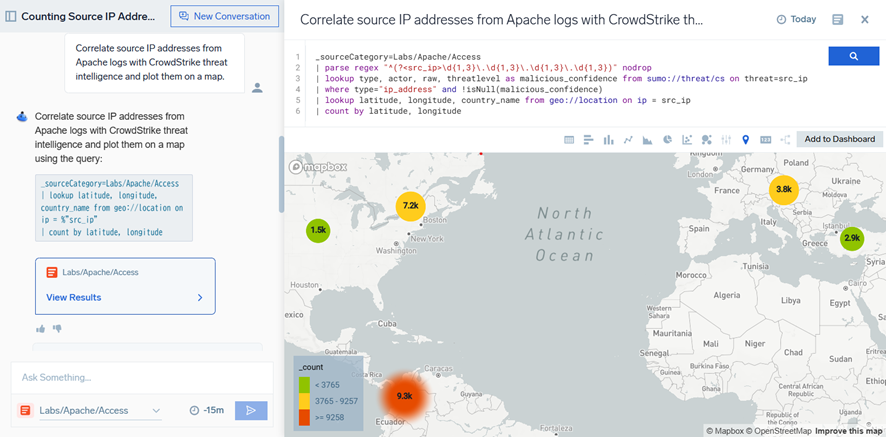Viewport: 886px width, 437px height.
Task: Choose the line chart visualization icon
Action: pyautogui.click(x=628, y=140)
